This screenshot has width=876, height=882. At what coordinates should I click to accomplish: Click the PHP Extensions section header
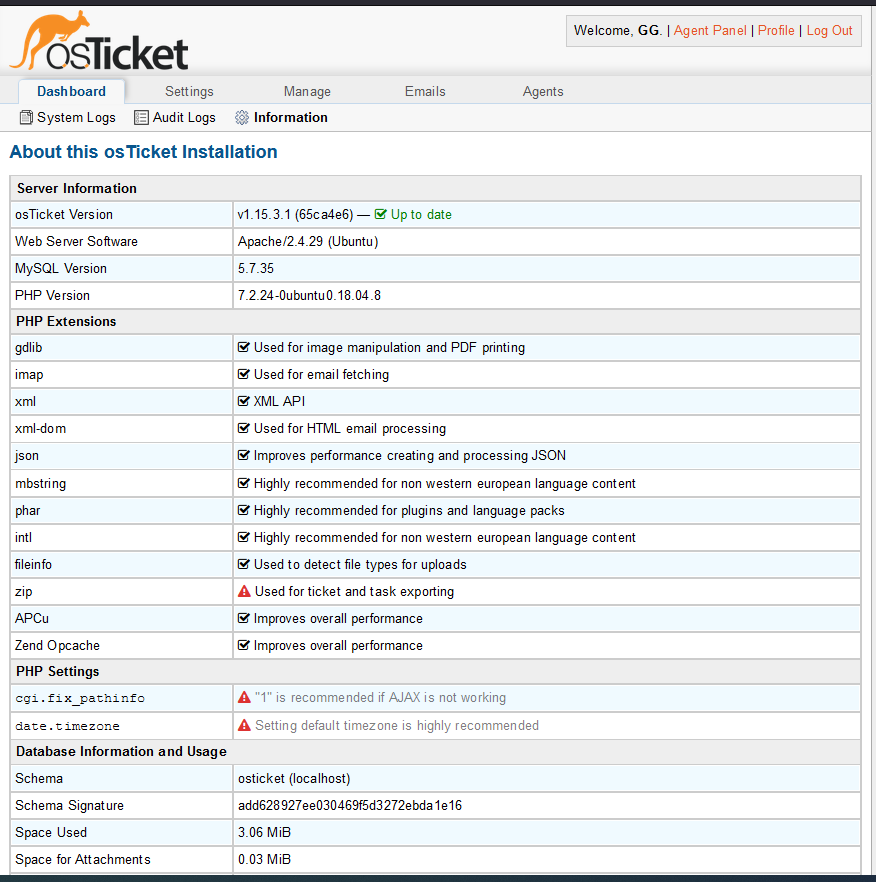tap(66, 321)
